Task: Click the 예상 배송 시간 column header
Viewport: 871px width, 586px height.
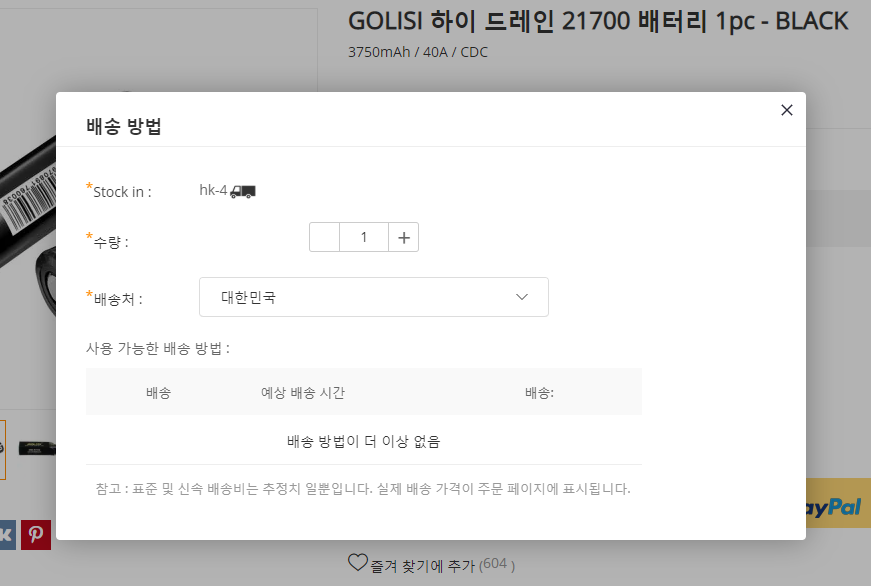Action: tap(303, 393)
